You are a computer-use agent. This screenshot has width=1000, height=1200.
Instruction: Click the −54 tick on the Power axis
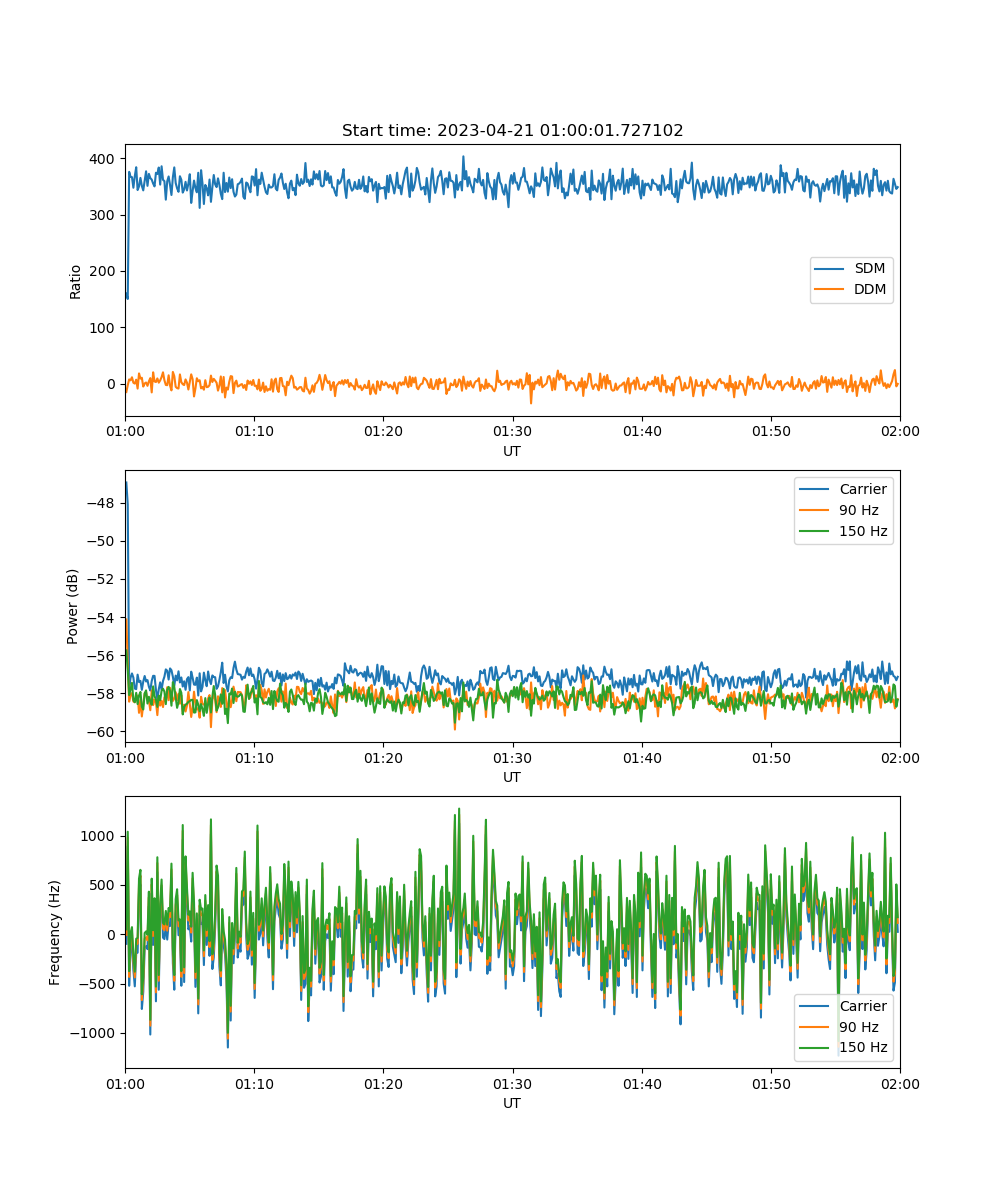pos(102,617)
